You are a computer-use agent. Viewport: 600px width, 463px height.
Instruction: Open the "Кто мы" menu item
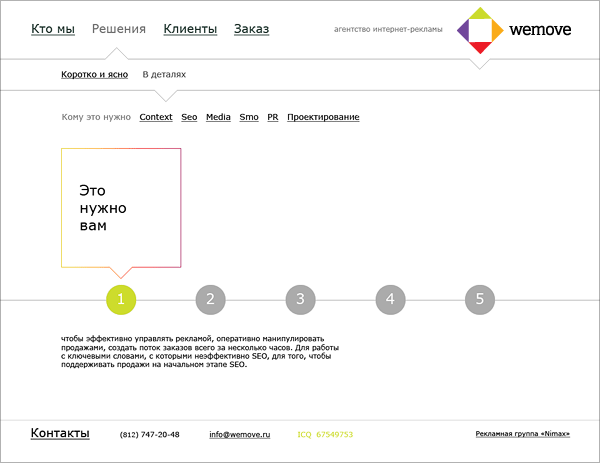[x=53, y=29]
